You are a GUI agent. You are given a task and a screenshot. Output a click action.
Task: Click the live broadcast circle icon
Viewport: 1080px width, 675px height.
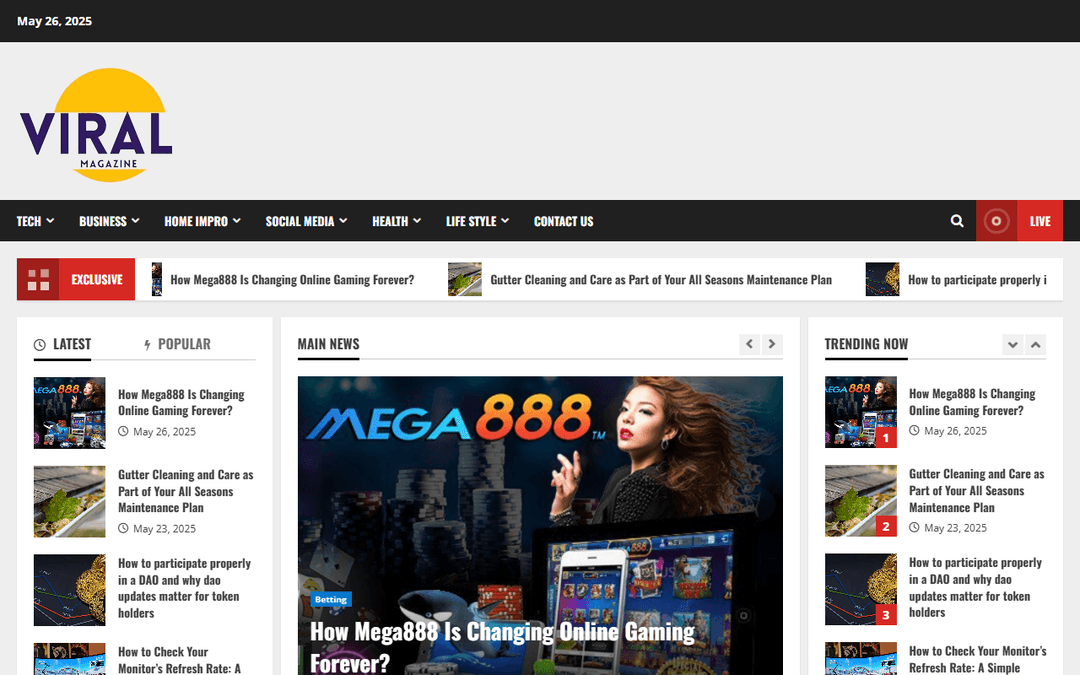pyautogui.click(x=996, y=221)
